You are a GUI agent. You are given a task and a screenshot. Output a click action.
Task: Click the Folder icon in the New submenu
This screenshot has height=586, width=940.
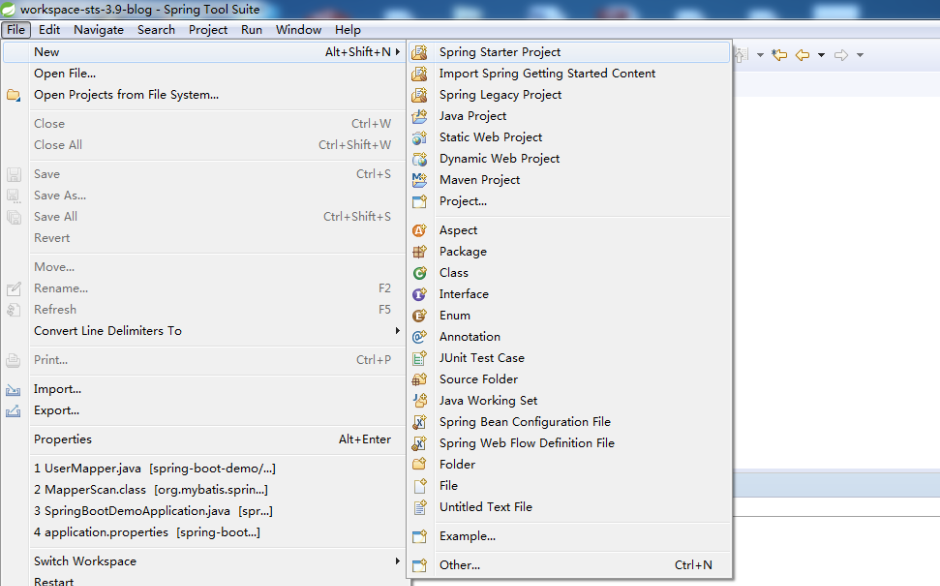click(420, 464)
